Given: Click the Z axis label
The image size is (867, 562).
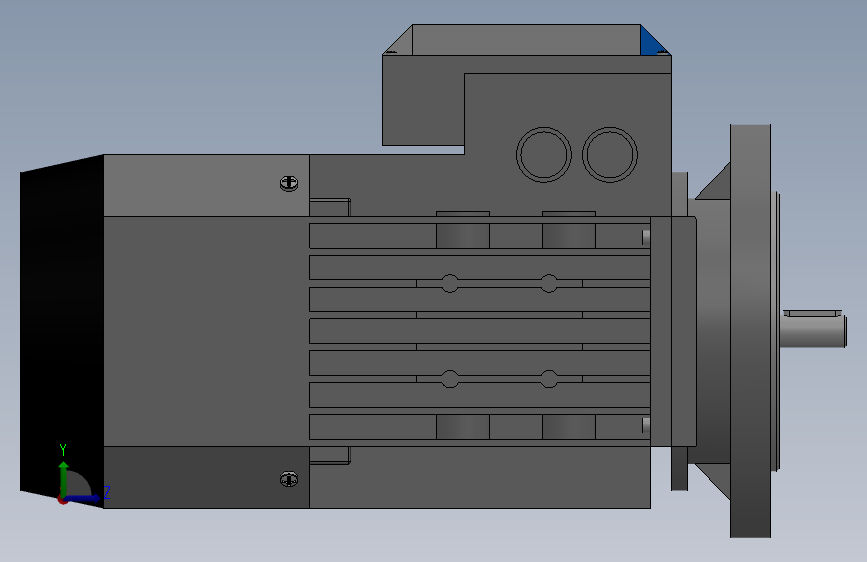Looking at the screenshot, I should point(107,492).
